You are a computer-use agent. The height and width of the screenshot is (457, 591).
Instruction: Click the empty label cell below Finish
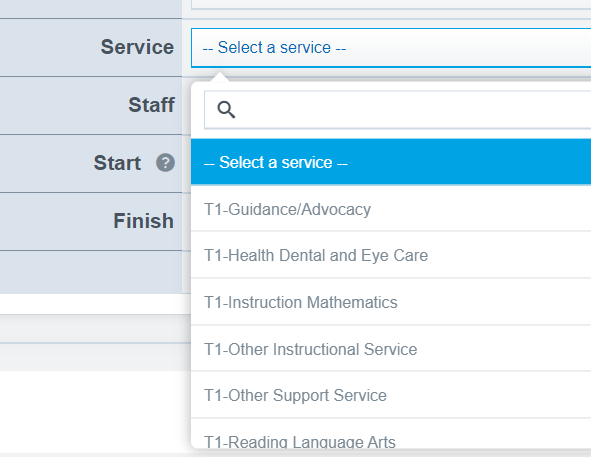tap(91, 272)
